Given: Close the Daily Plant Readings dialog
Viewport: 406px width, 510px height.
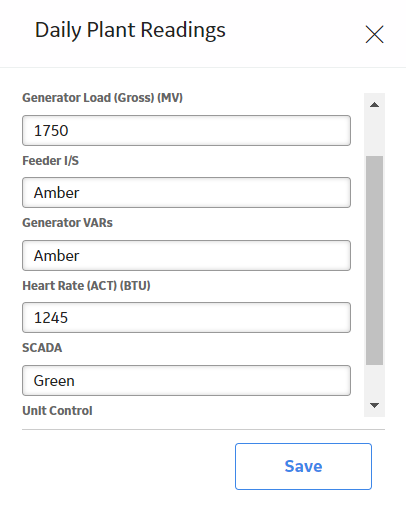Looking at the screenshot, I should click(x=374, y=34).
